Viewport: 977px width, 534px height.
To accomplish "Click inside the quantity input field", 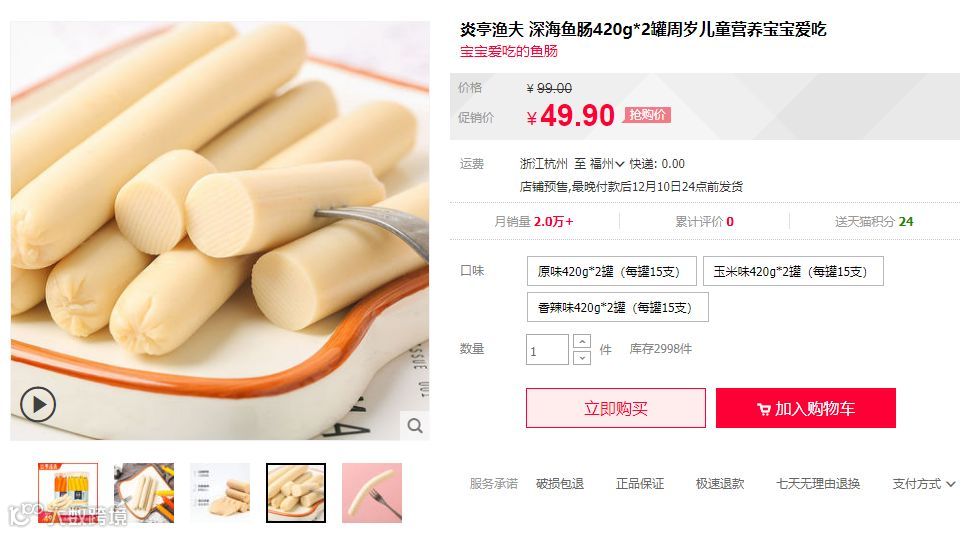I will 547,350.
